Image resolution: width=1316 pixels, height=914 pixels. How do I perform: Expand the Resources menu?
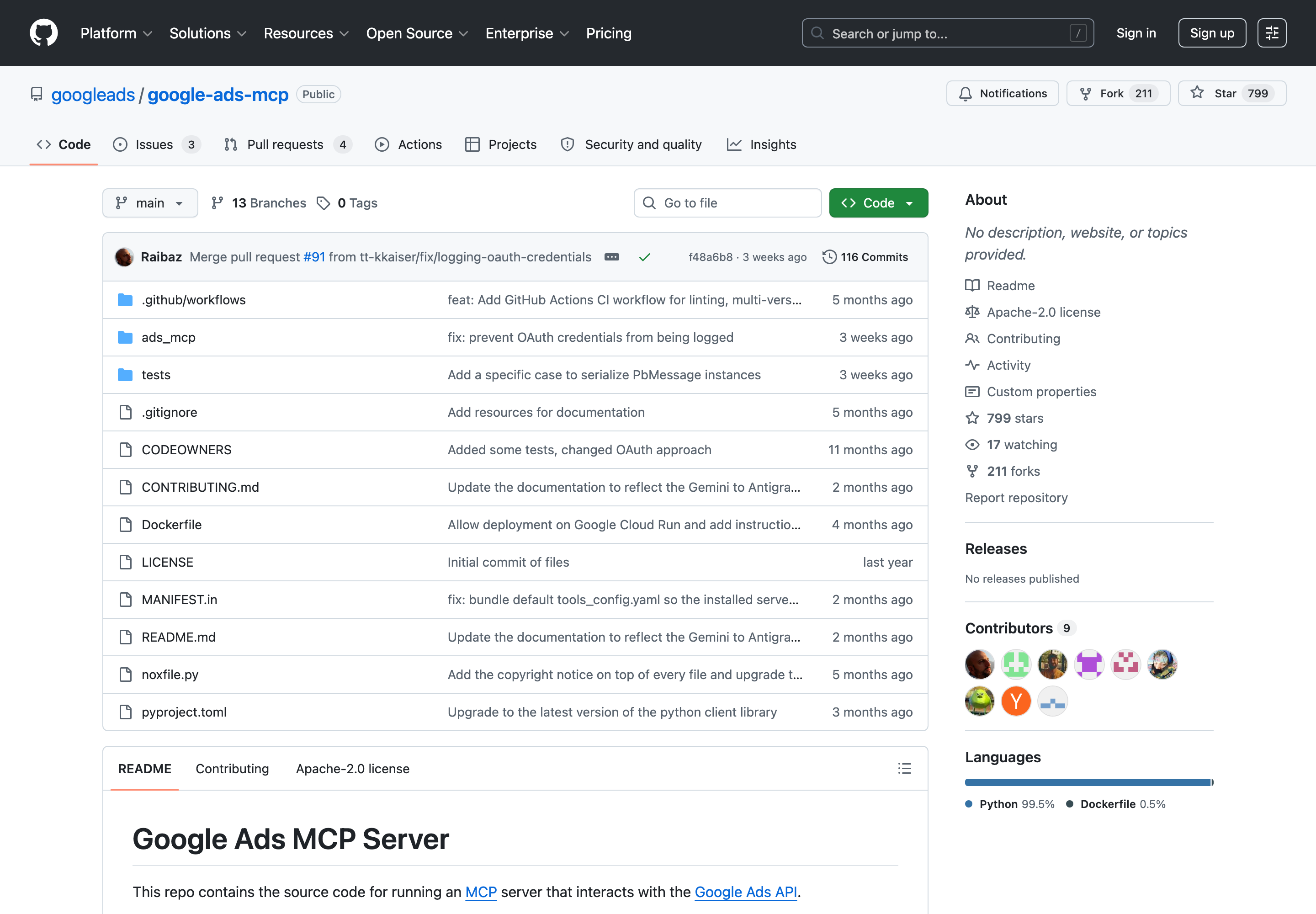pyautogui.click(x=306, y=33)
